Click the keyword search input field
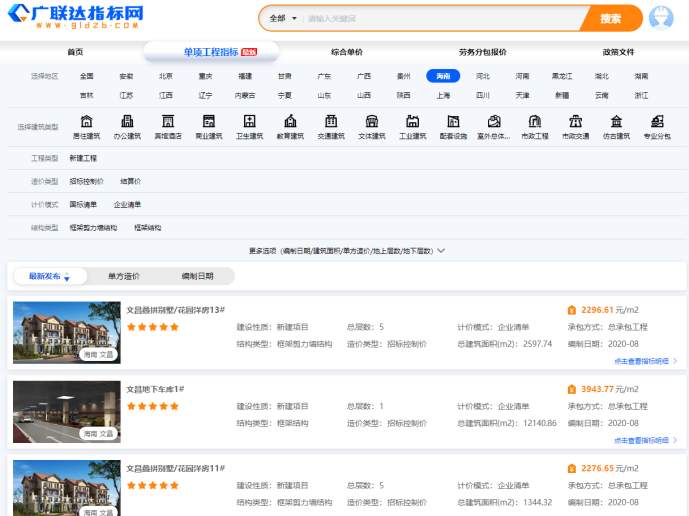This screenshot has height=516, width=689. [x=440, y=18]
